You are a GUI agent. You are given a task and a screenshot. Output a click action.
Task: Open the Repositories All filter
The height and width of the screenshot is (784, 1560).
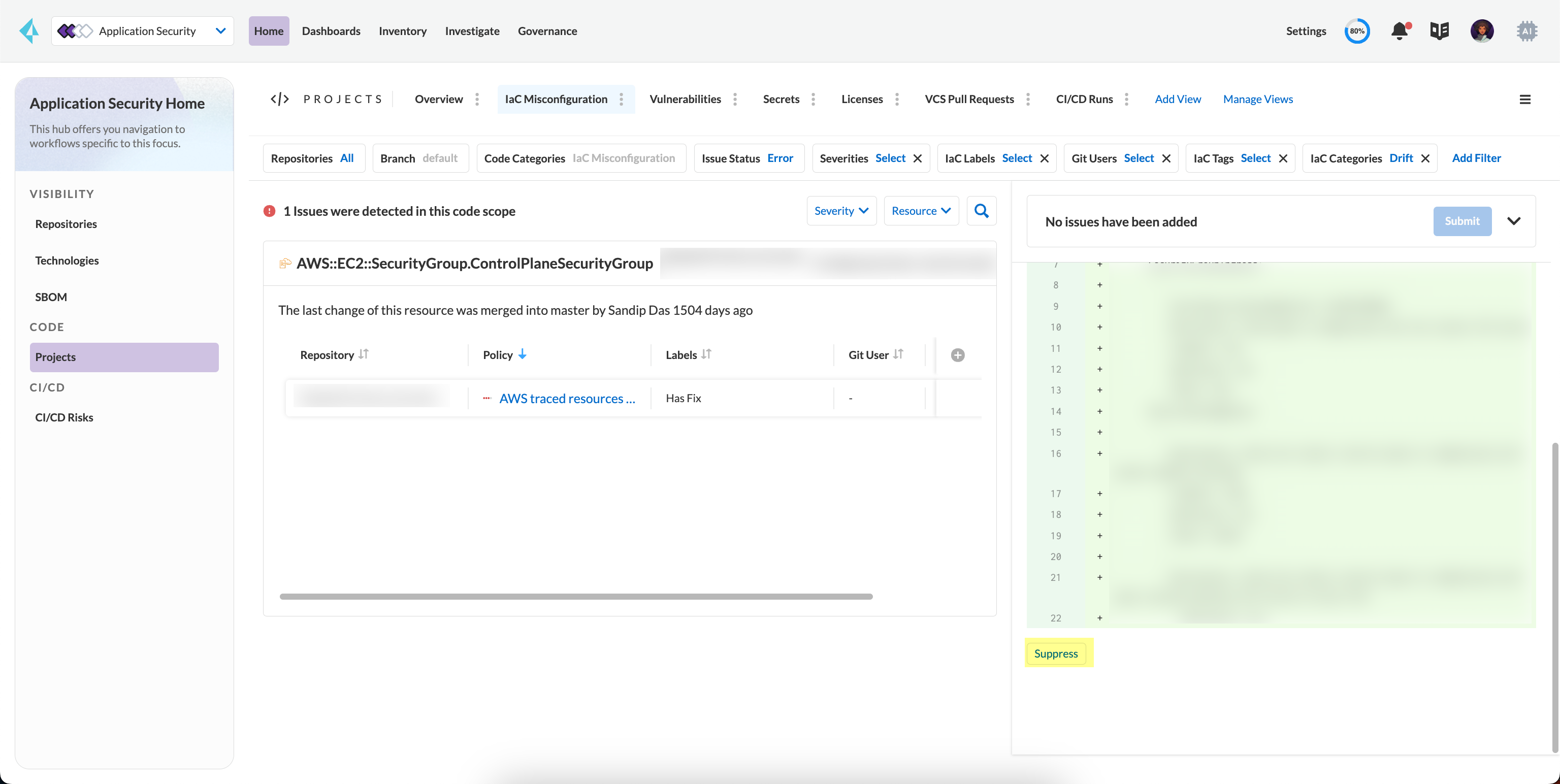(x=314, y=158)
